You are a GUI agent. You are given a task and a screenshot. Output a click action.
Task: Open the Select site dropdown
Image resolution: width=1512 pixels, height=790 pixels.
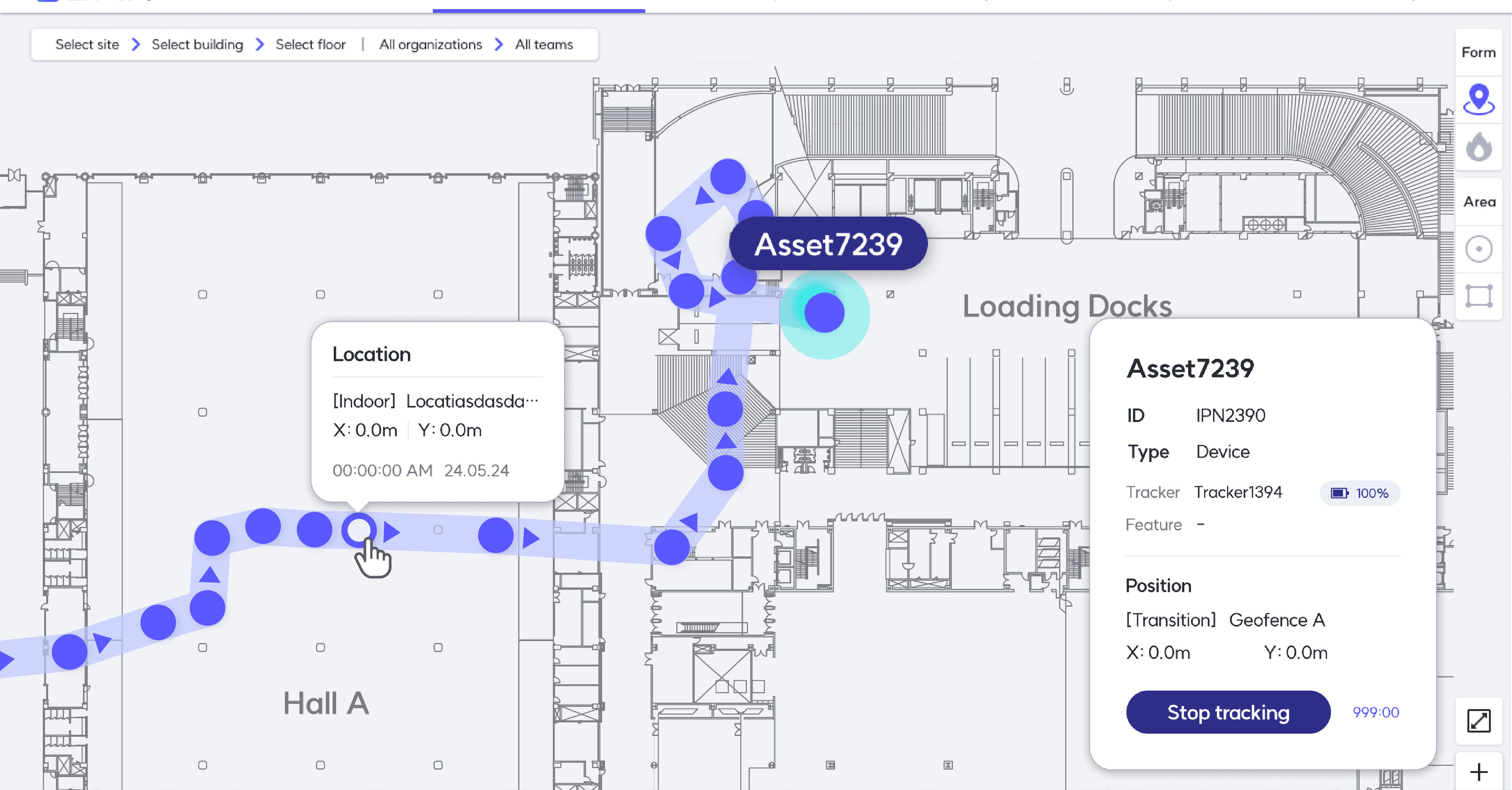(x=87, y=45)
